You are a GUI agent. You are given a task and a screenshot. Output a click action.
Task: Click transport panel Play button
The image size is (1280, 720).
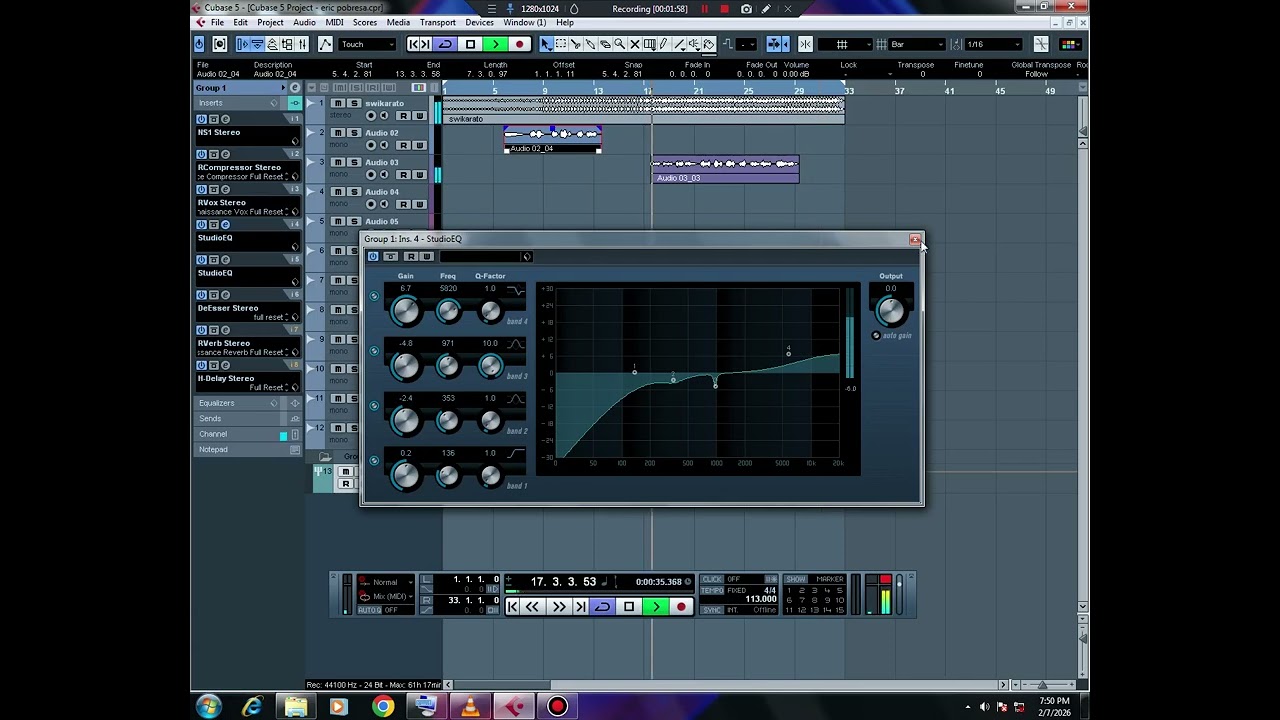click(655, 607)
